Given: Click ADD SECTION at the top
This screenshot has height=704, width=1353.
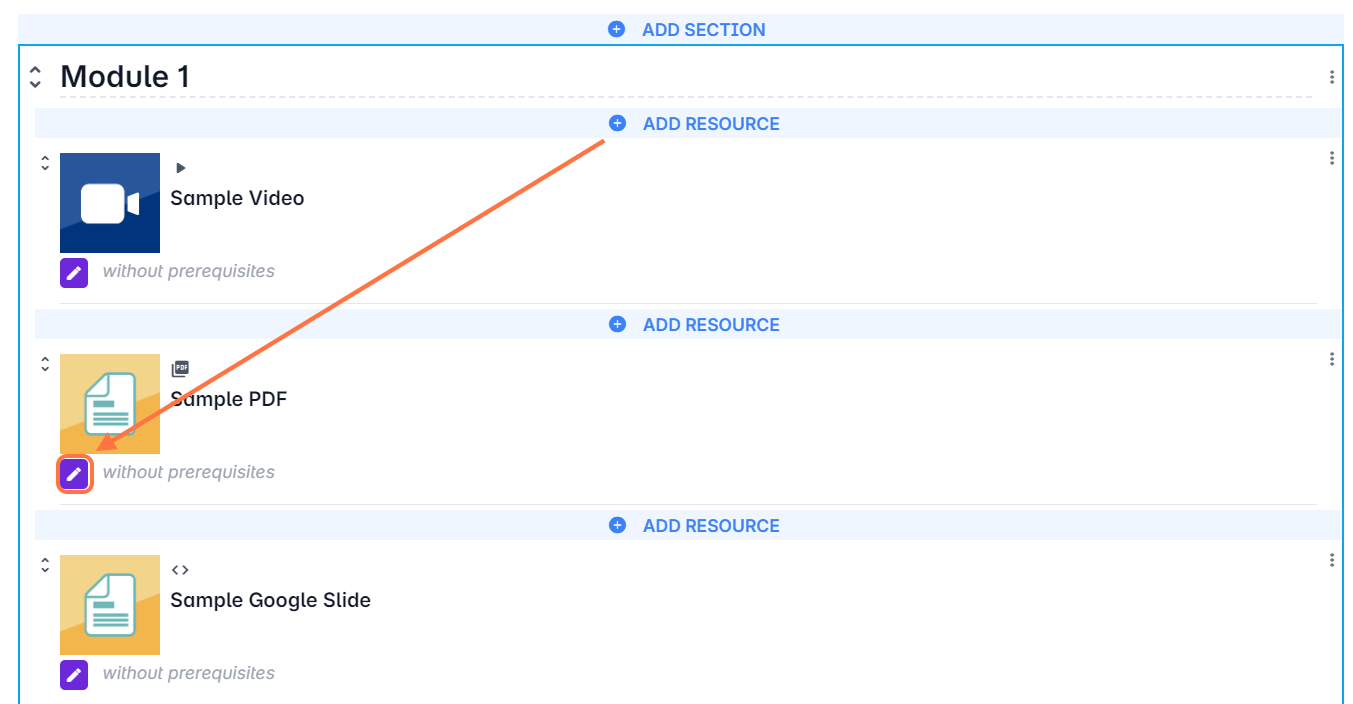Looking at the screenshot, I should [x=703, y=30].
